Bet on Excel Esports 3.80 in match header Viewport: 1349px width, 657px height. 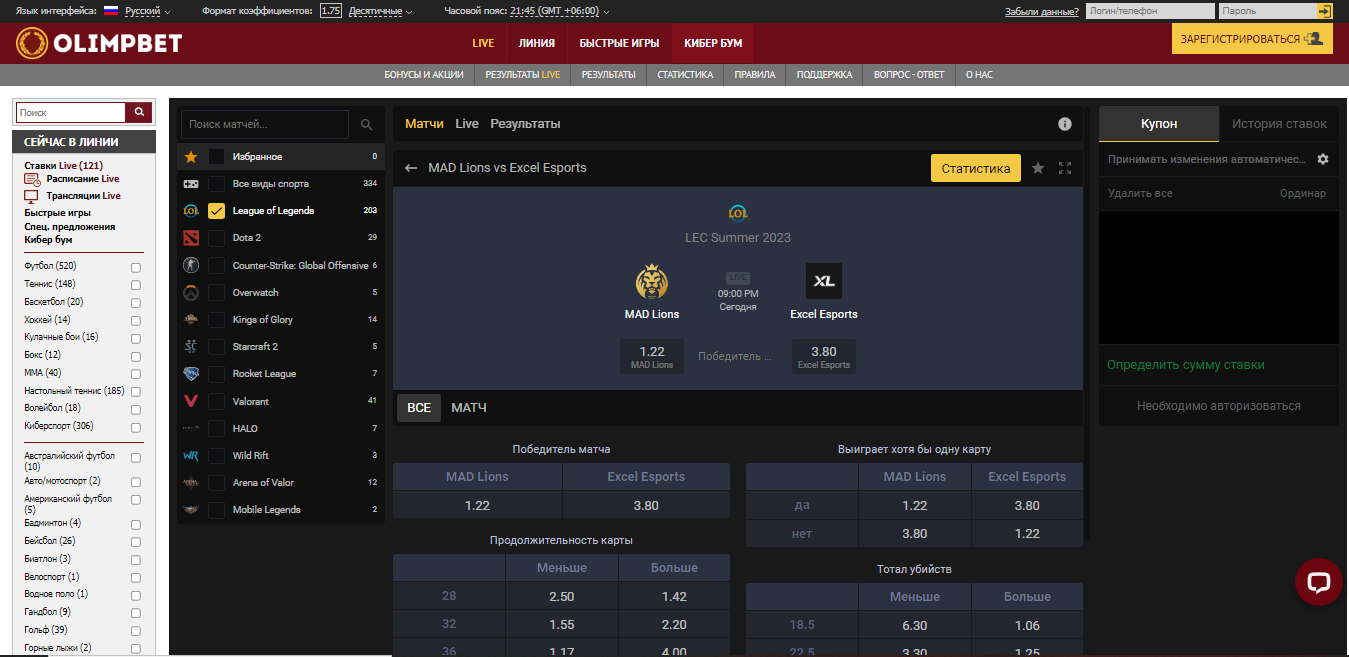(824, 357)
